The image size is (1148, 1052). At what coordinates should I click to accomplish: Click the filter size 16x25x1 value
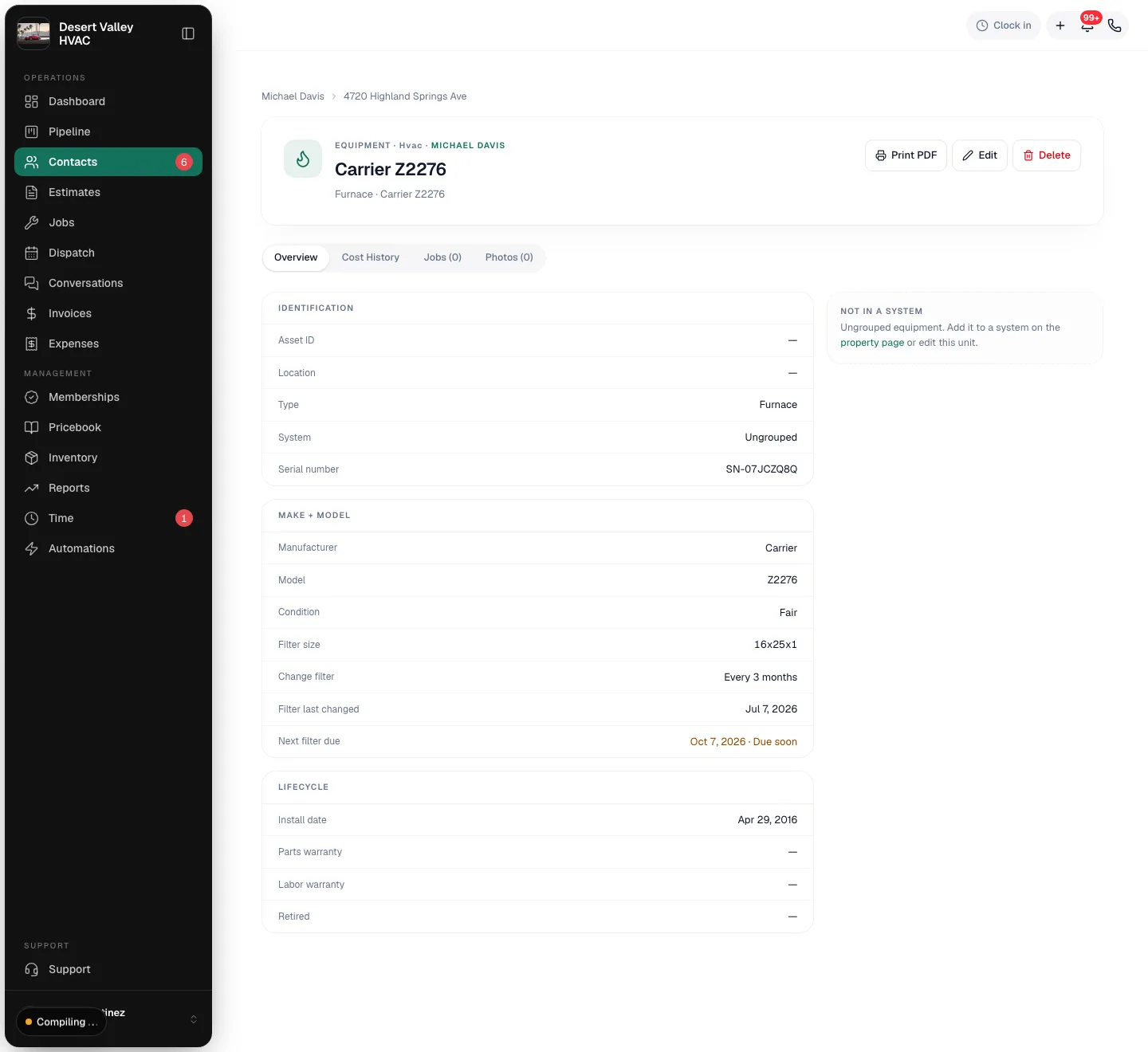pyautogui.click(x=776, y=645)
